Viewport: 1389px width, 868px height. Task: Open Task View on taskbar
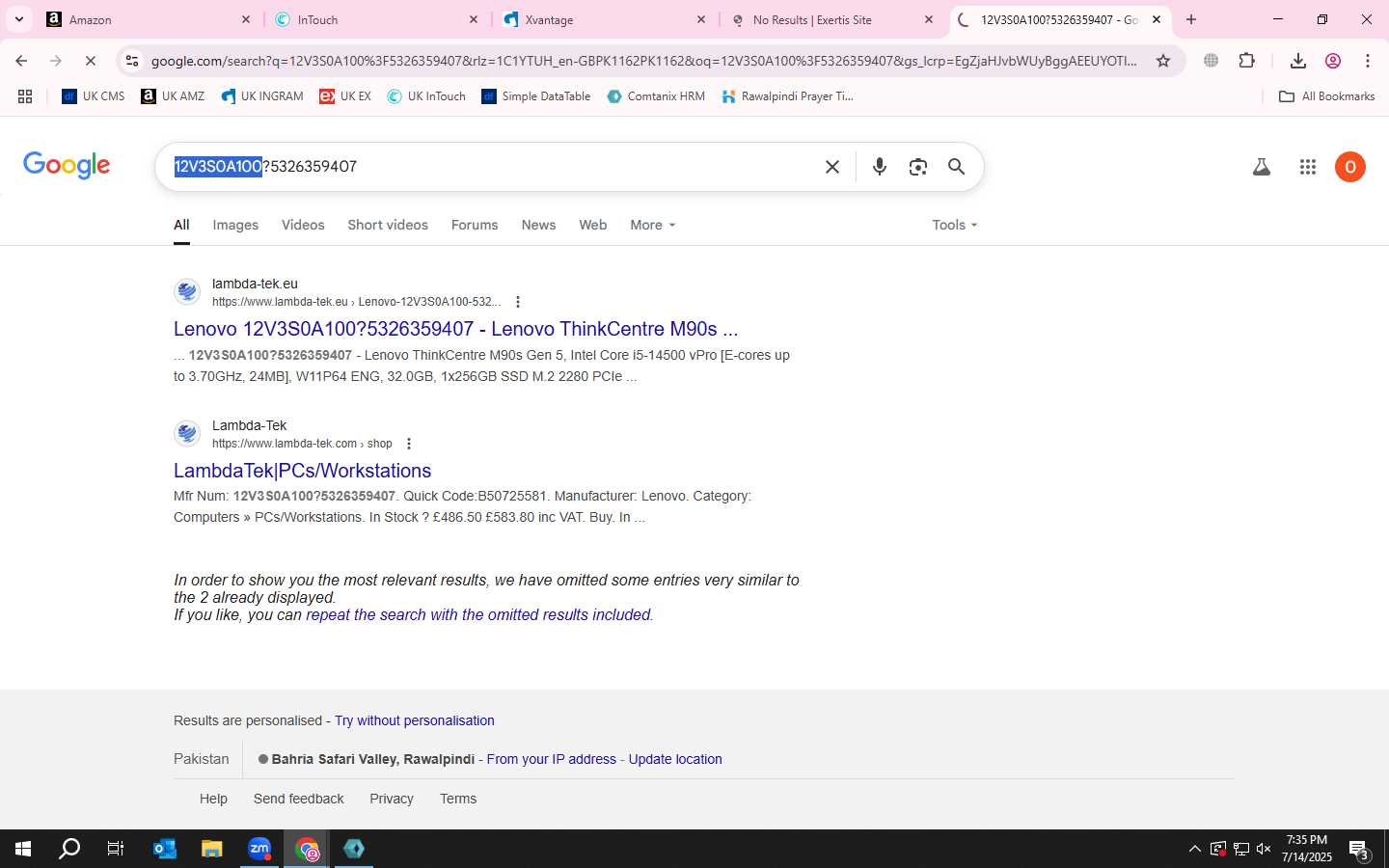click(x=116, y=849)
